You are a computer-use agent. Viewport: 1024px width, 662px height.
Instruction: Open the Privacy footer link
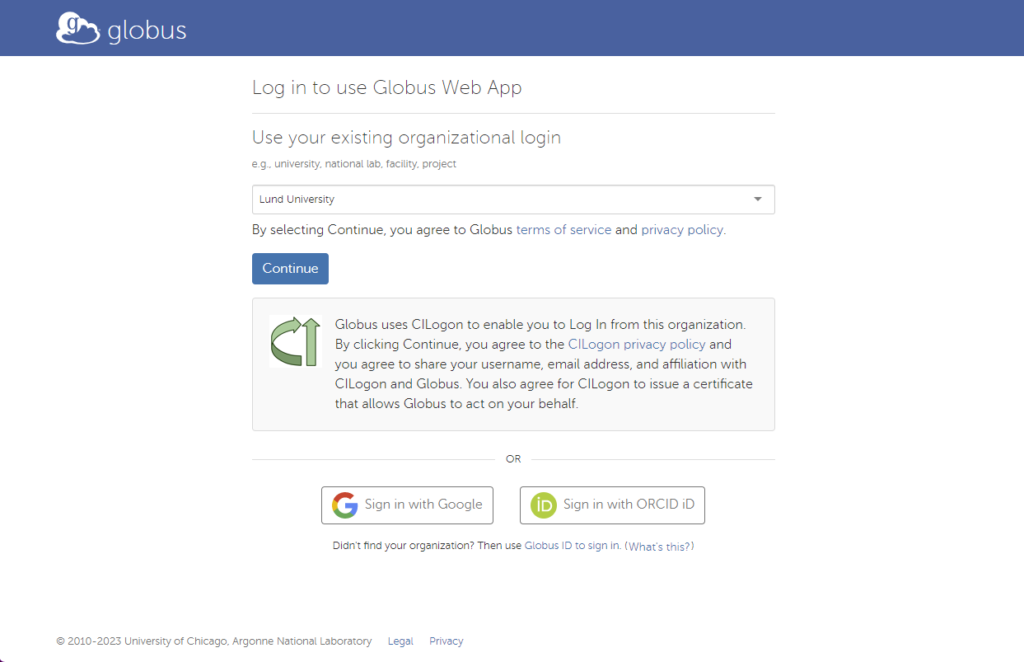446,641
